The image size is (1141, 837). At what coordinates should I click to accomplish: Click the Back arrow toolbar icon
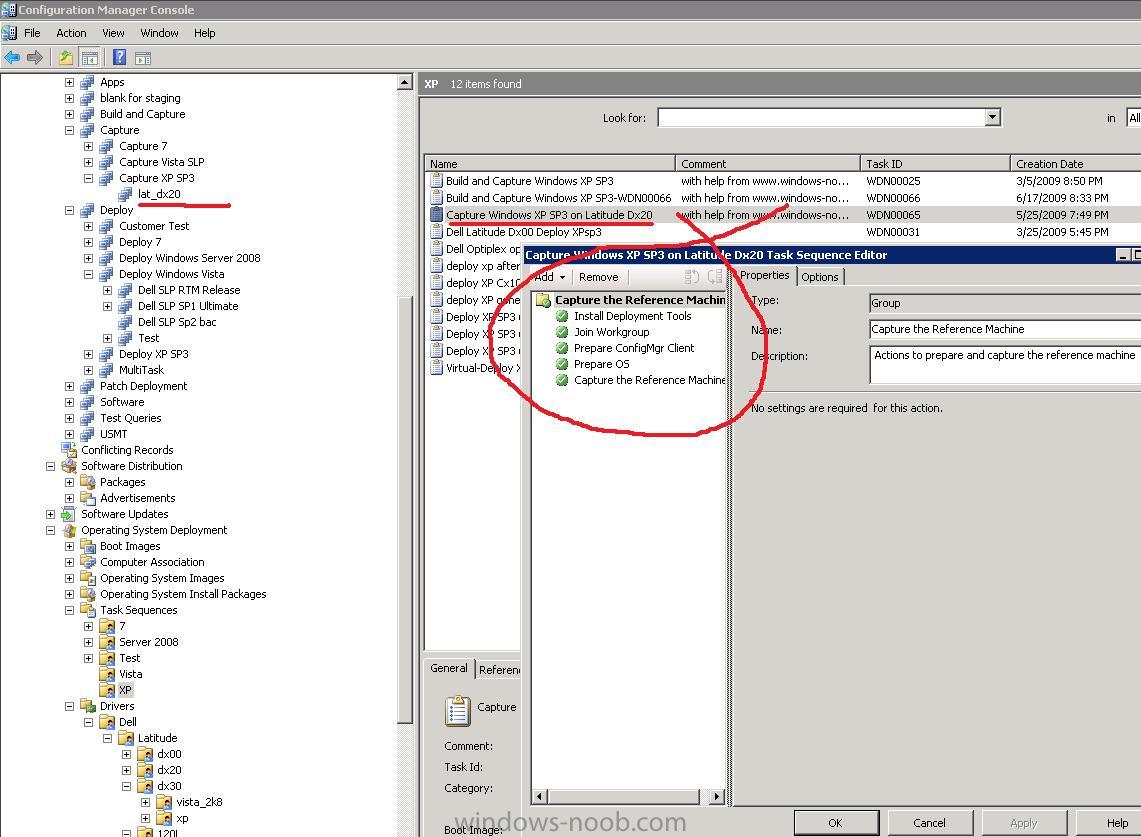click(x=12, y=57)
